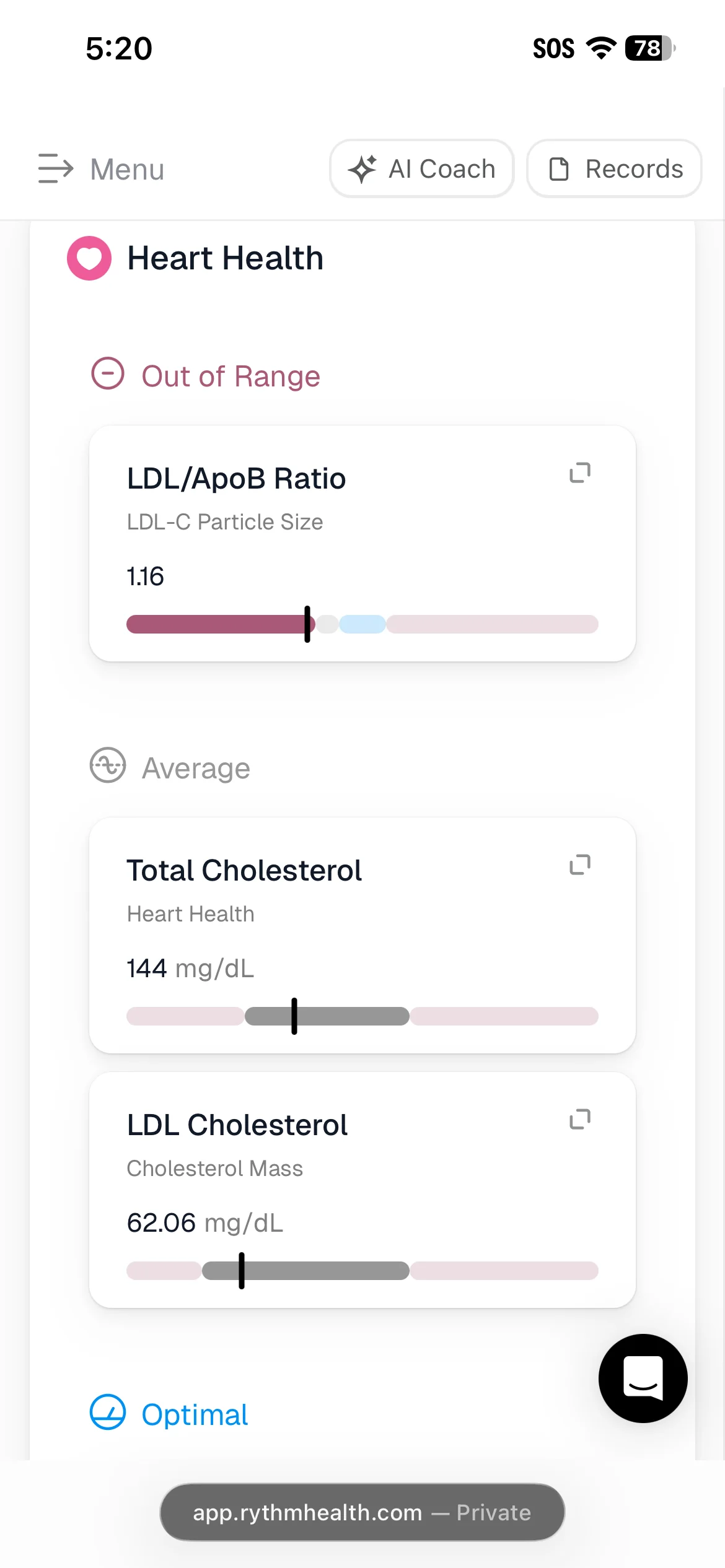Open the Records button

tap(614, 168)
